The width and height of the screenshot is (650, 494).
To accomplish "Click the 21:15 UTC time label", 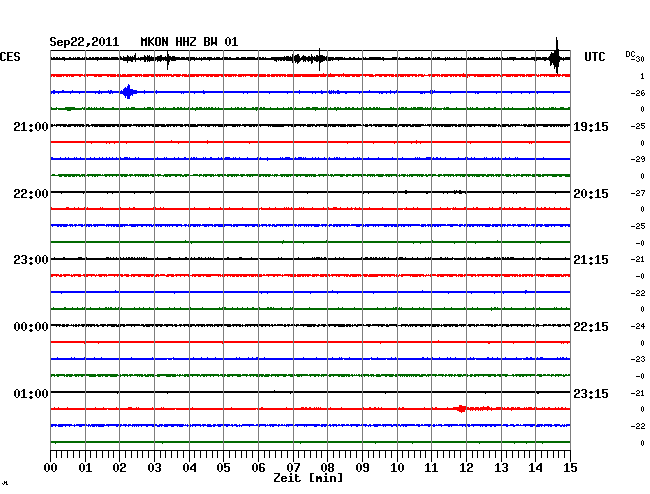I will pos(591,260).
